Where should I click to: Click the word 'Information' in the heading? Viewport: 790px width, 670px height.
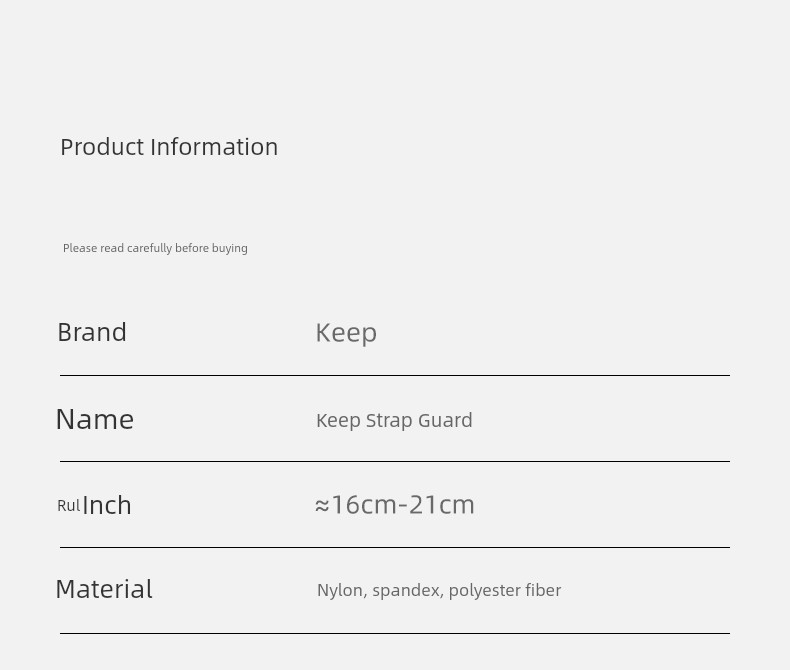(214, 147)
